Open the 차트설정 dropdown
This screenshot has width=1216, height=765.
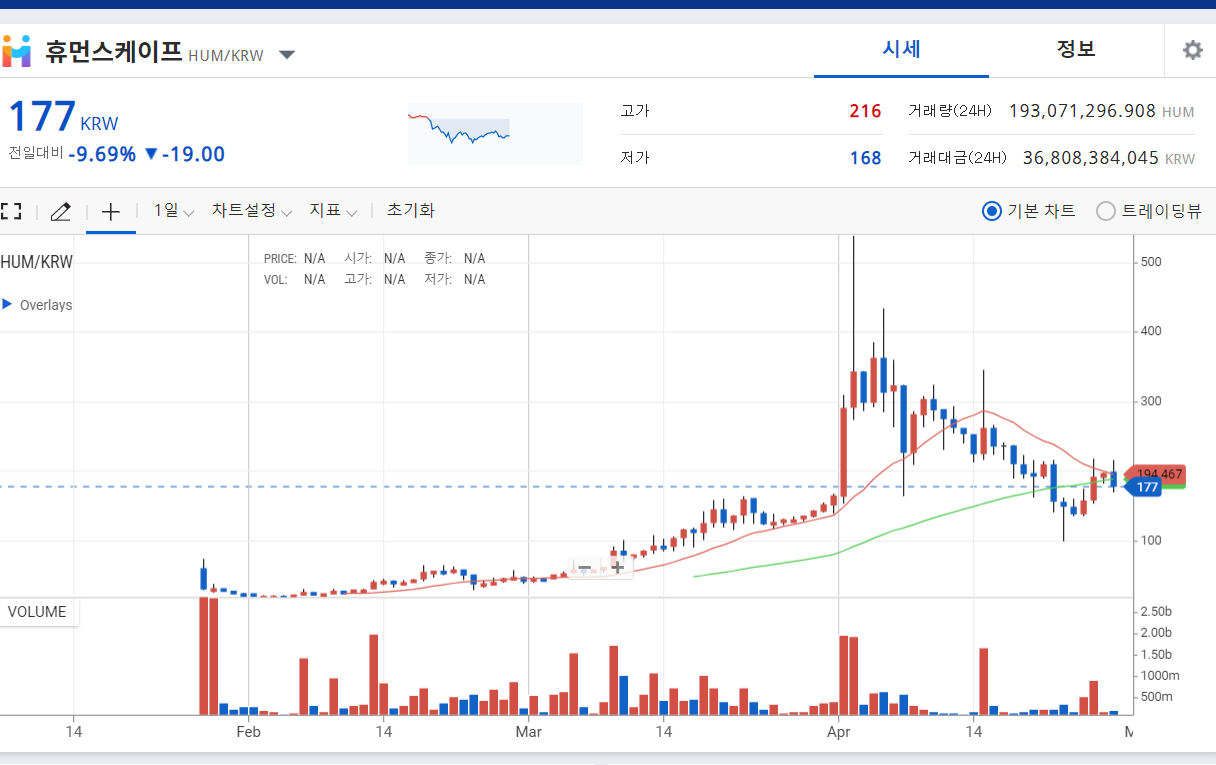click(x=252, y=211)
